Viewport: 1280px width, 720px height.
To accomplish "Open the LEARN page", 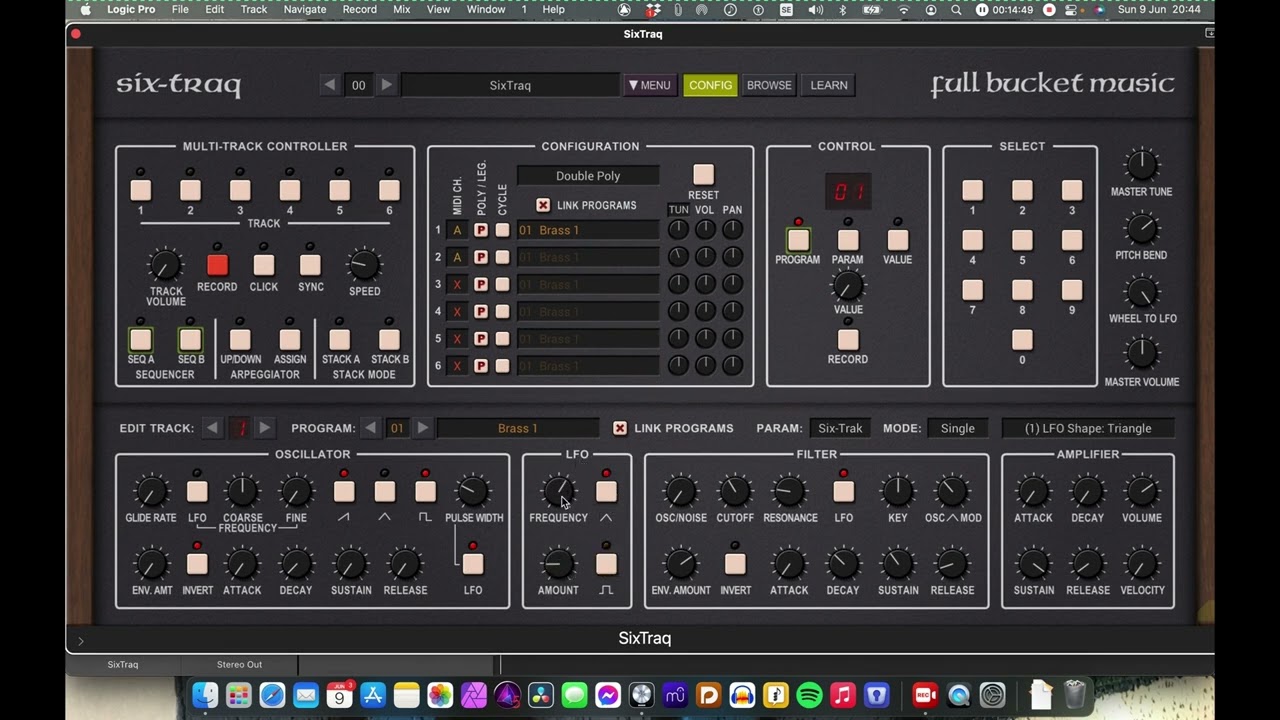I will tap(829, 85).
